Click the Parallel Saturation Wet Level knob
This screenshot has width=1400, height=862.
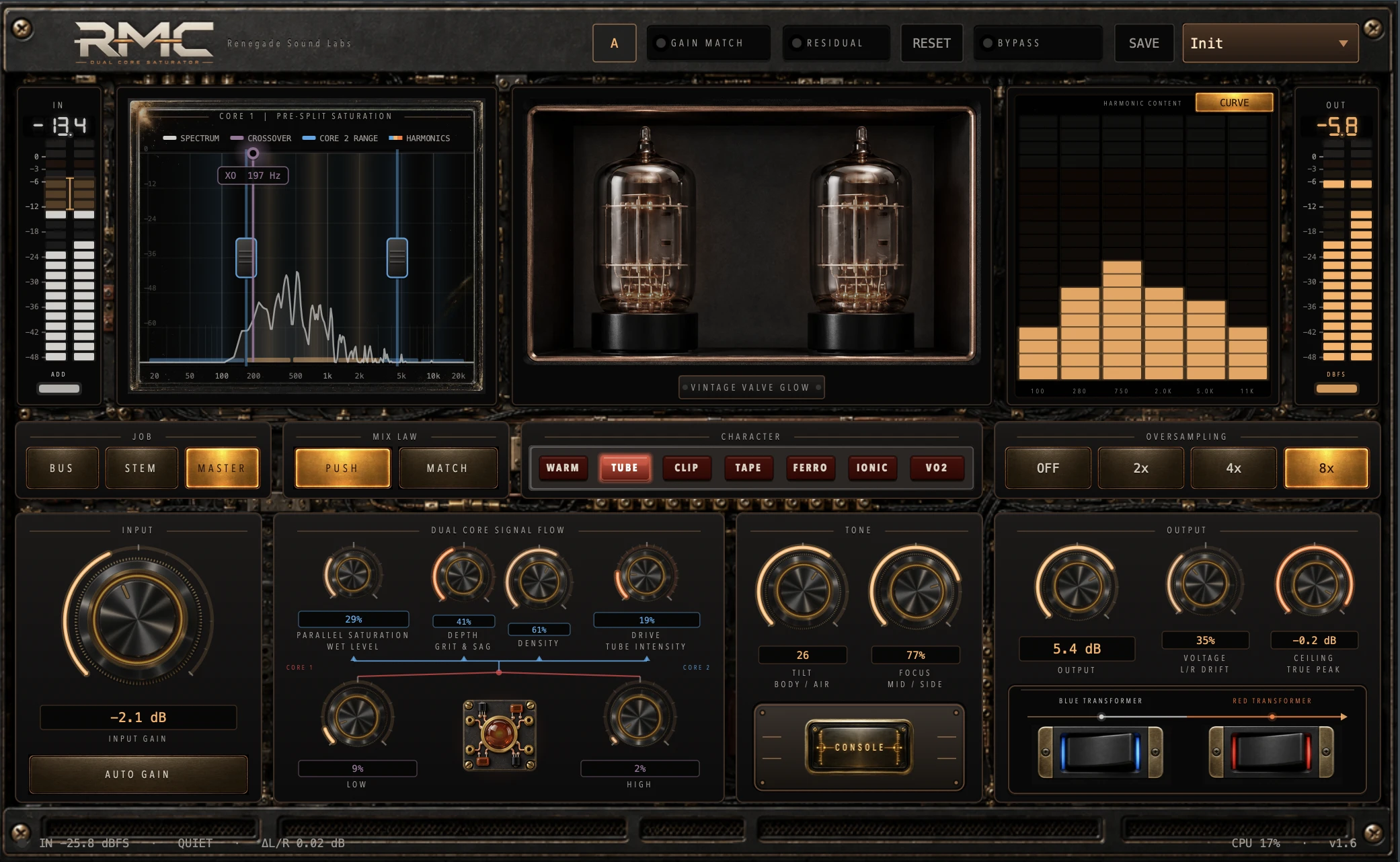(353, 574)
